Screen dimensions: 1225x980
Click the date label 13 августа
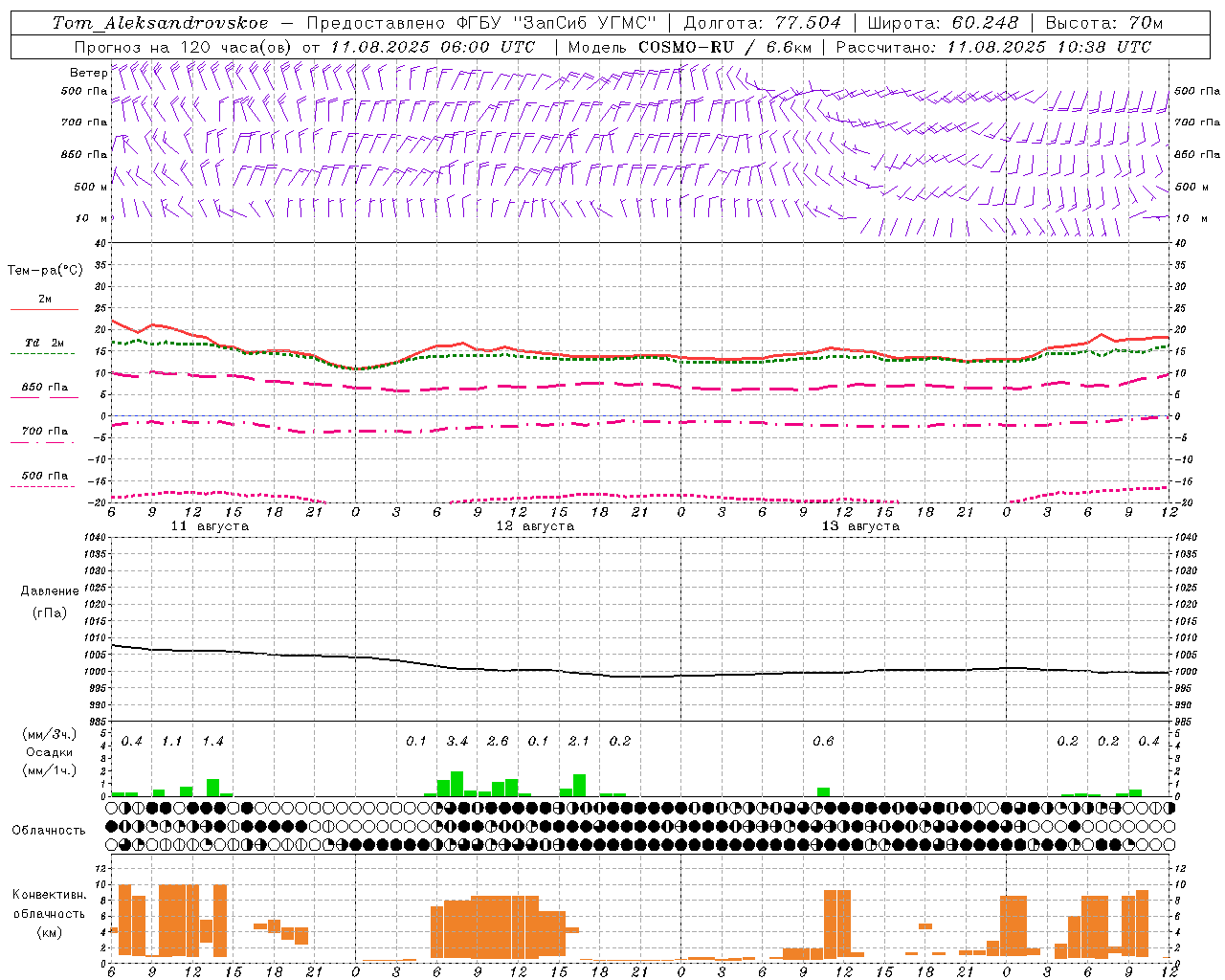[860, 526]
